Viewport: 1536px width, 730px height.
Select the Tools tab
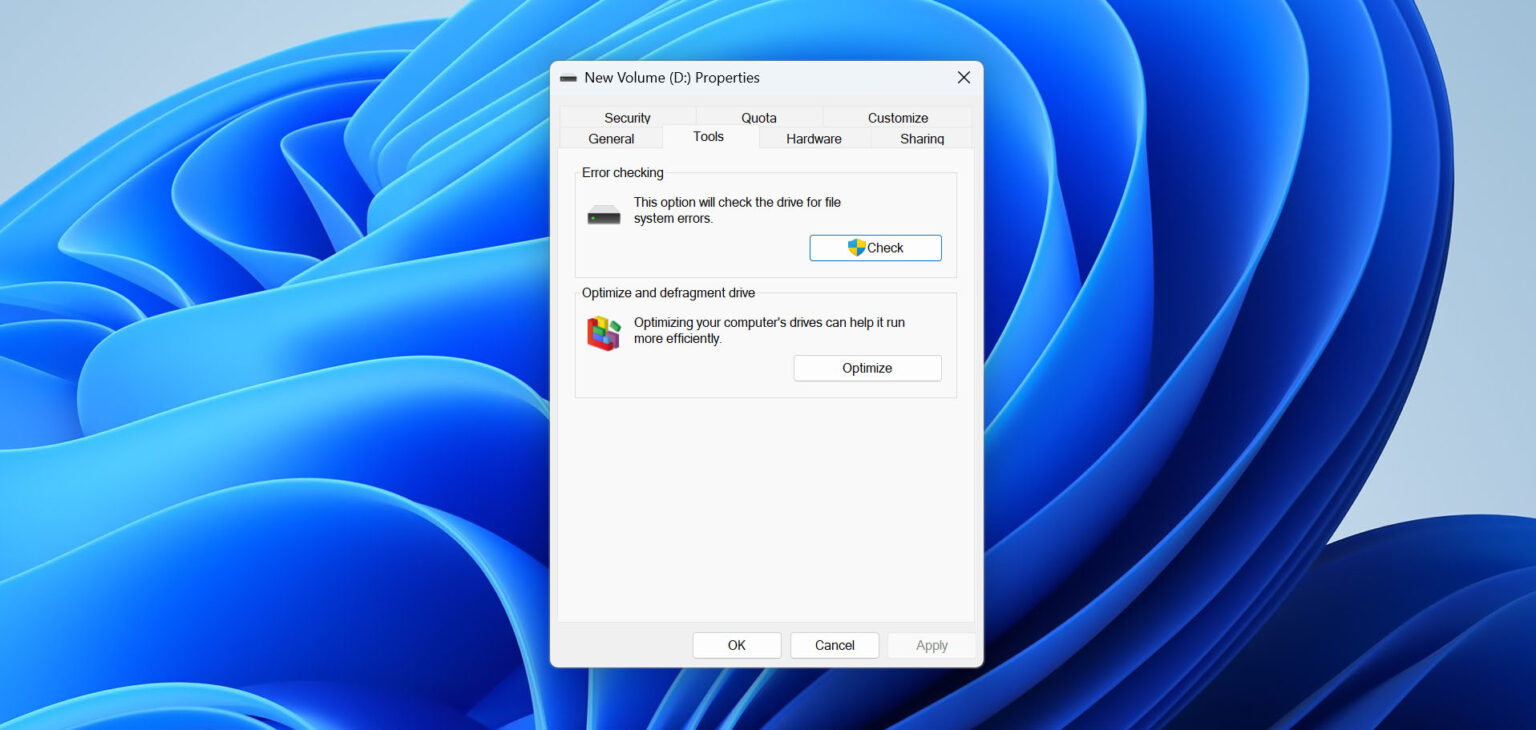pyautogui.click(x=709, y=137)
